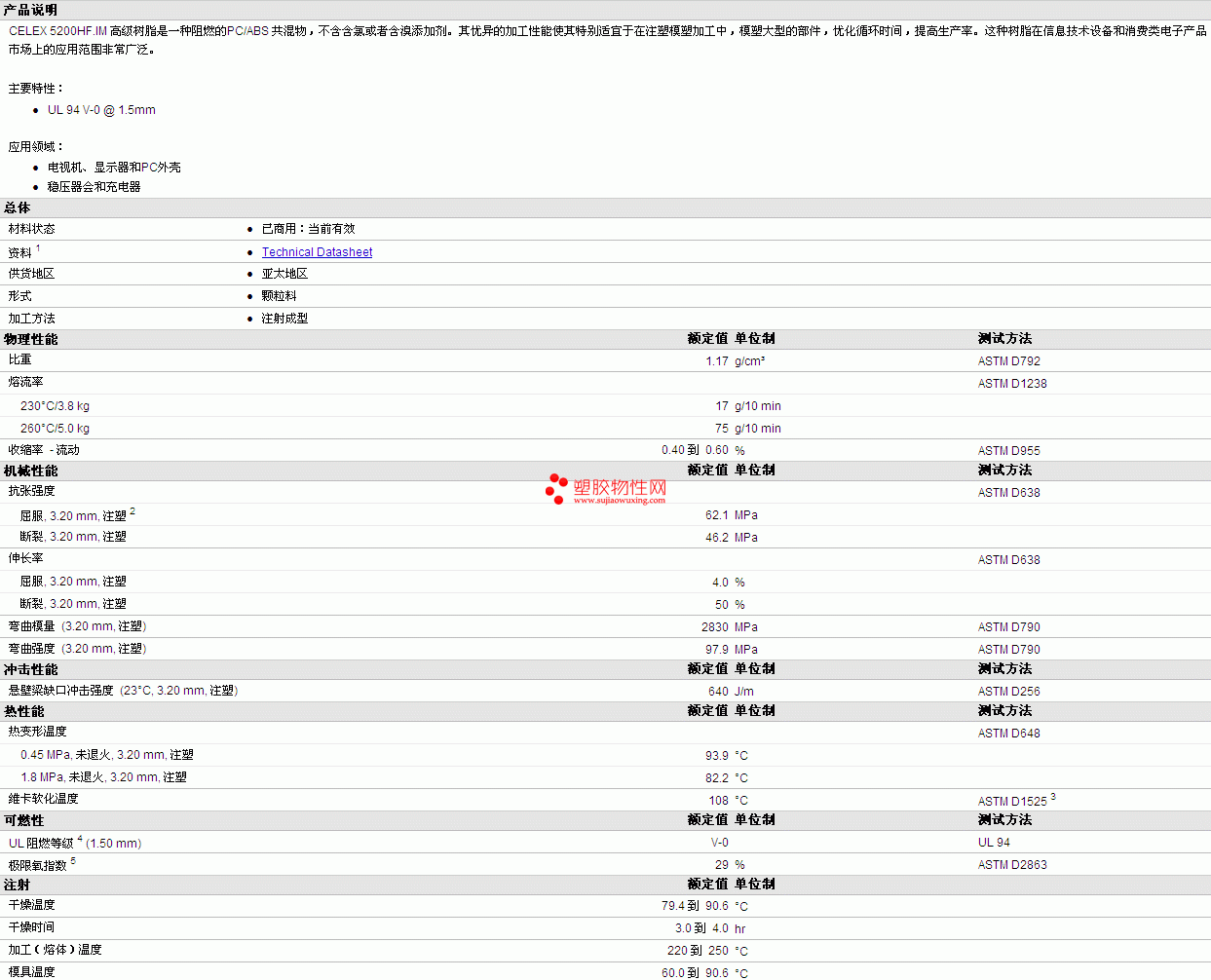Image resolution: width=1211 pixels, height=980 pixels.
Task: Click footnote 3 beside ASTM D1525
Action: click(x=1053, y=797)
